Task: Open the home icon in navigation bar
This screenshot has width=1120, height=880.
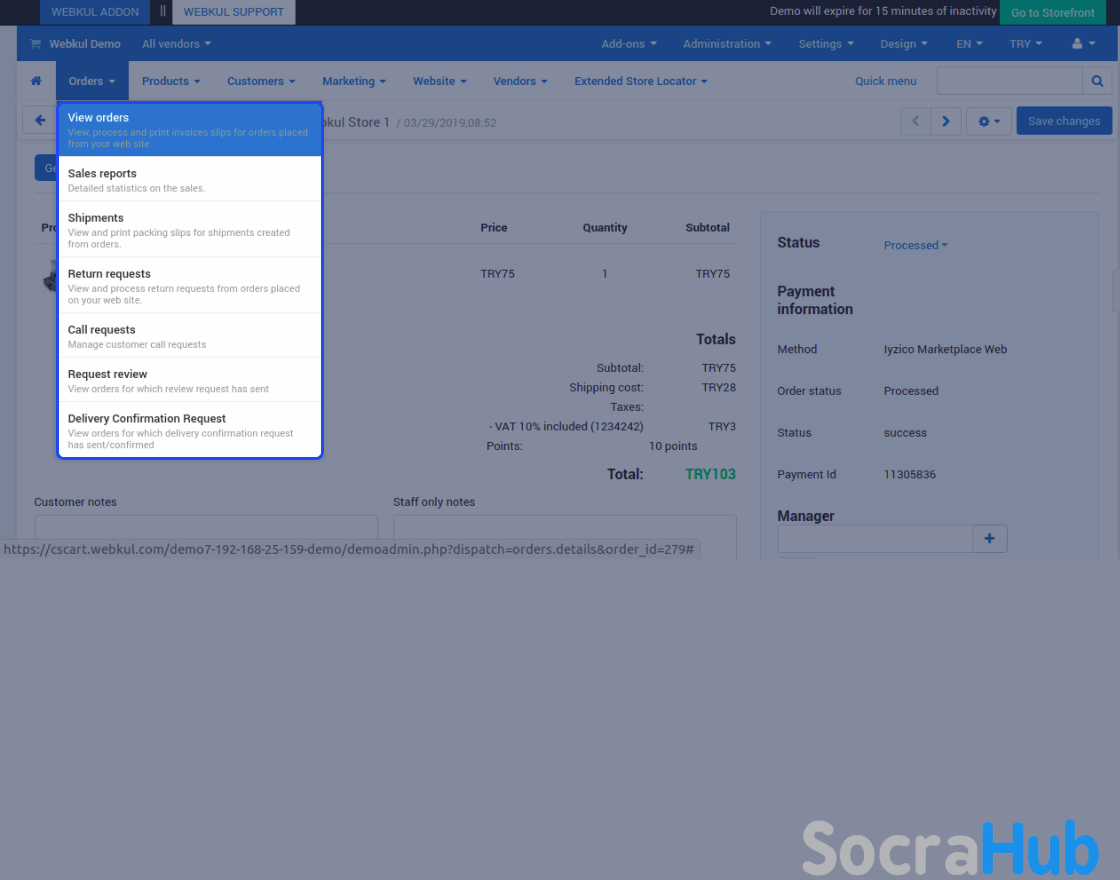Action: click(x=36, y=81)
